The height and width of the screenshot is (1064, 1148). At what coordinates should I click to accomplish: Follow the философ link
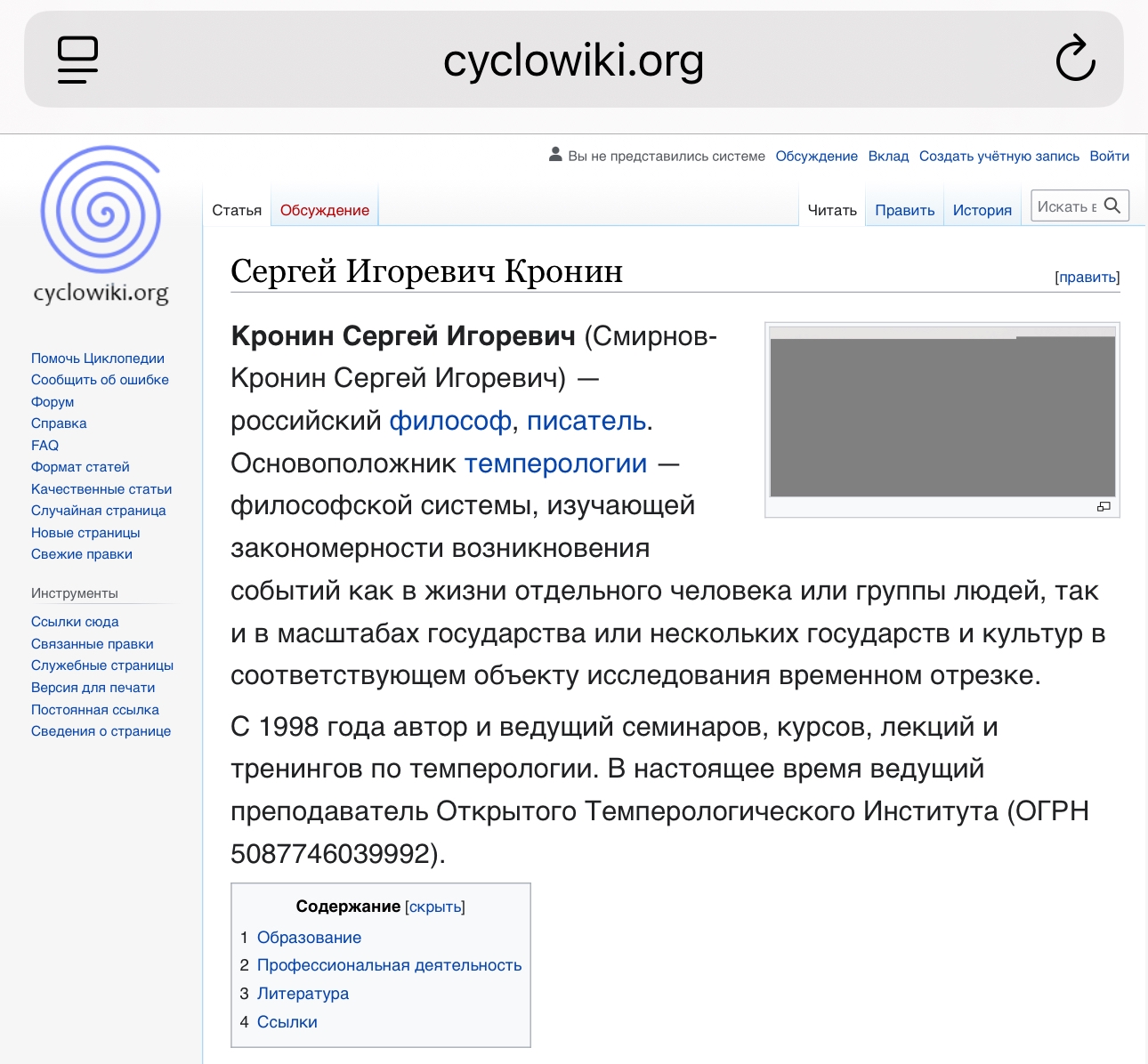(450, 420)
